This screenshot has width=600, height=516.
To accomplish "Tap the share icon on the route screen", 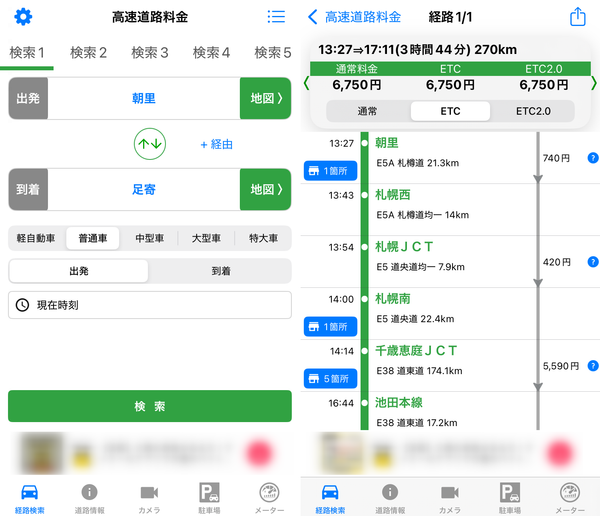I will 577,17.
